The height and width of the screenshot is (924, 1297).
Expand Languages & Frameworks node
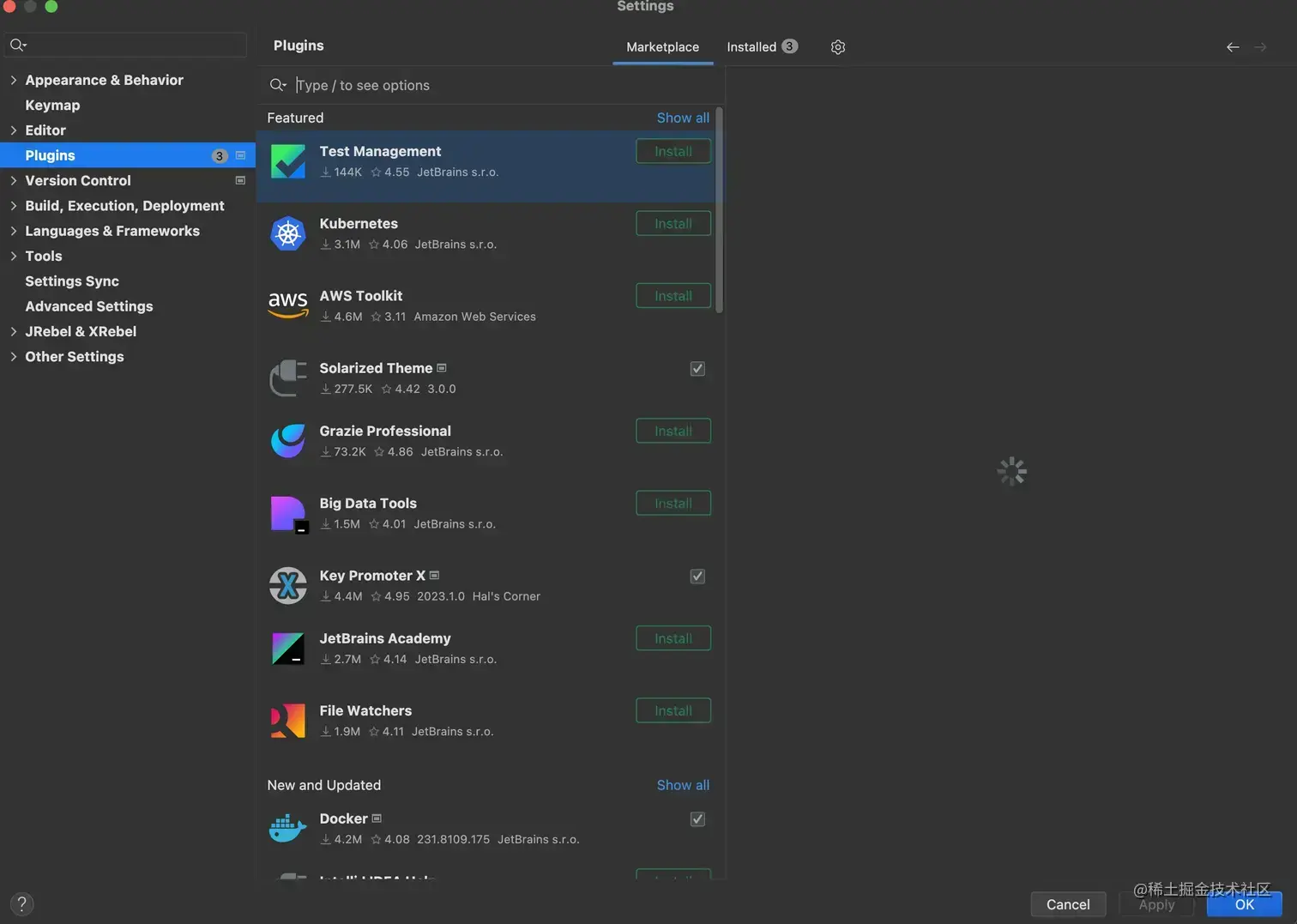(x=13, y=231)
